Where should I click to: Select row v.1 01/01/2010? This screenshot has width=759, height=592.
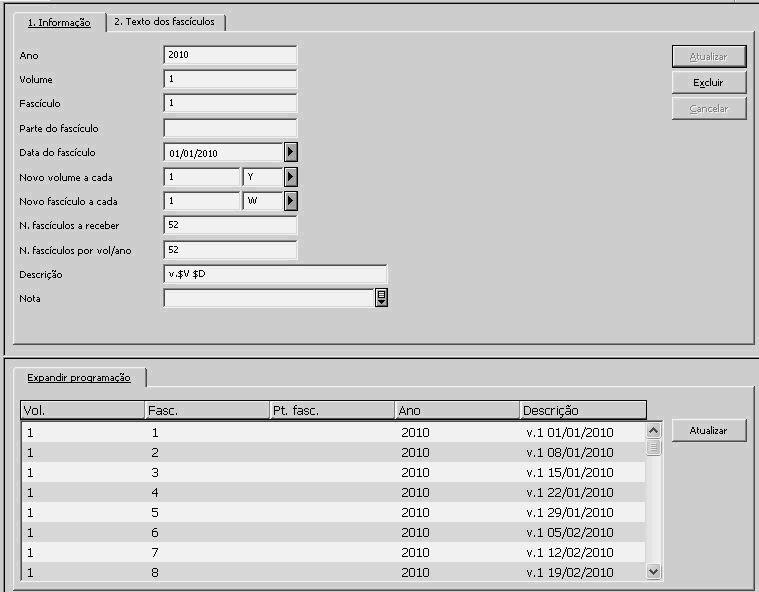333,432
